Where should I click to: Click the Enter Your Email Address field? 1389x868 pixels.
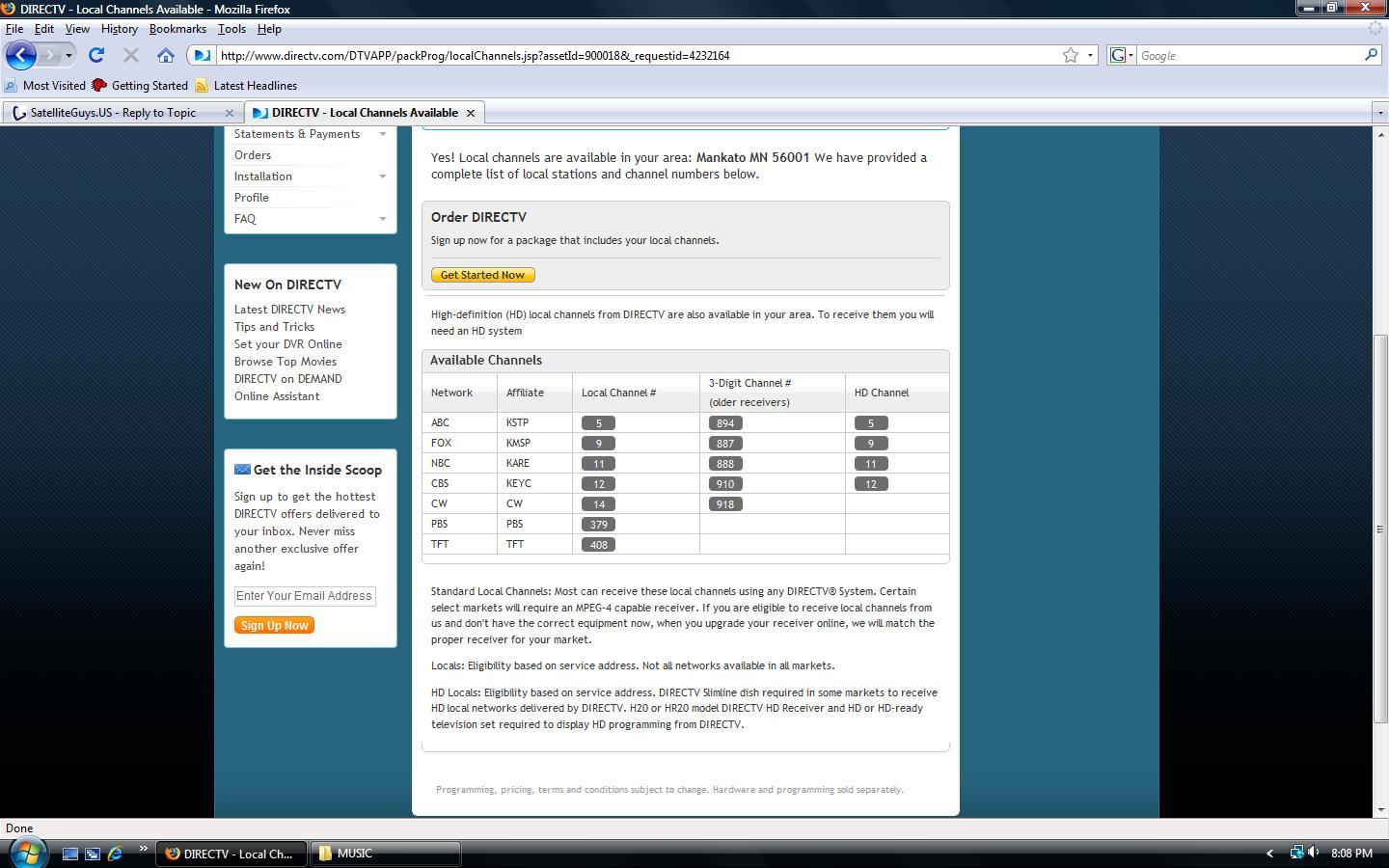(305, 596)
